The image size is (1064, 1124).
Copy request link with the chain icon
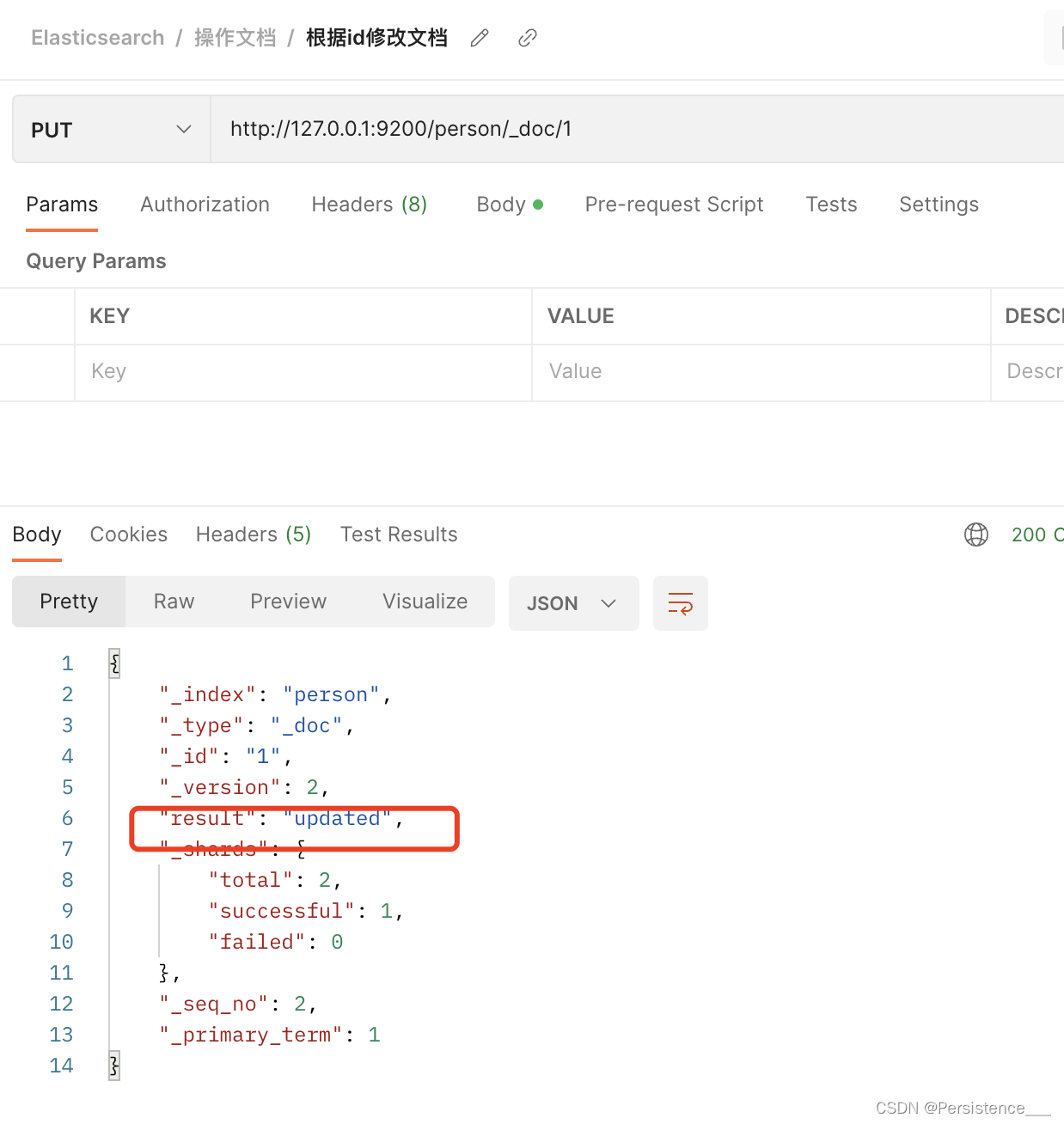(528, 38)
